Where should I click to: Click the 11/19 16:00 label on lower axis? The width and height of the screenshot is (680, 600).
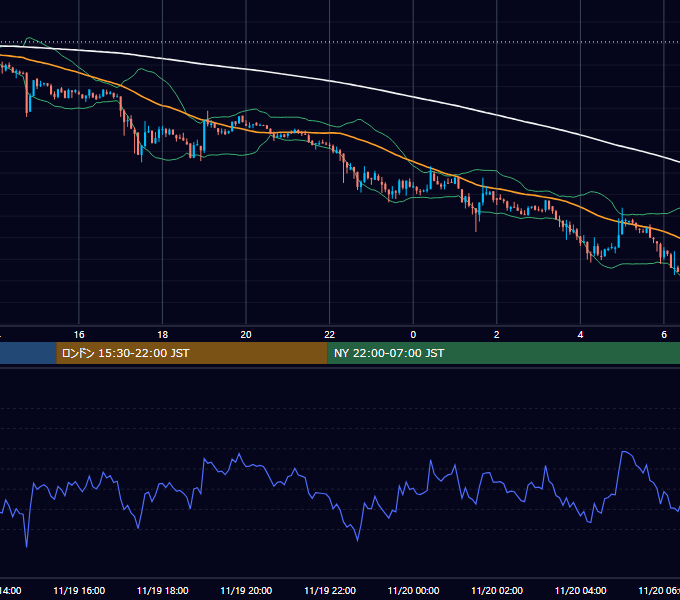tap(79, 590)
